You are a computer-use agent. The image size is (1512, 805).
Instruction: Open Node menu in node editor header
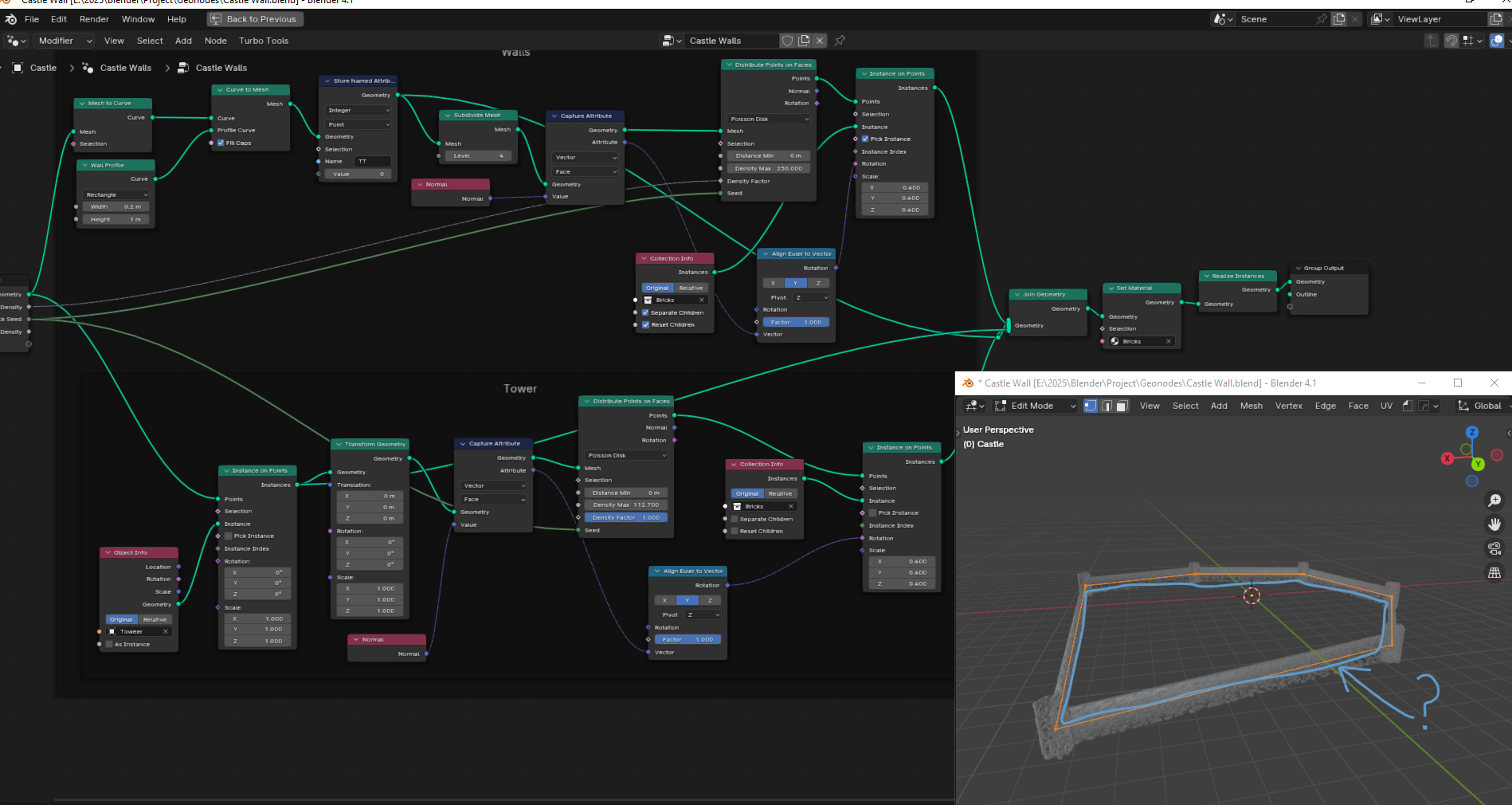tap(215, 41)
